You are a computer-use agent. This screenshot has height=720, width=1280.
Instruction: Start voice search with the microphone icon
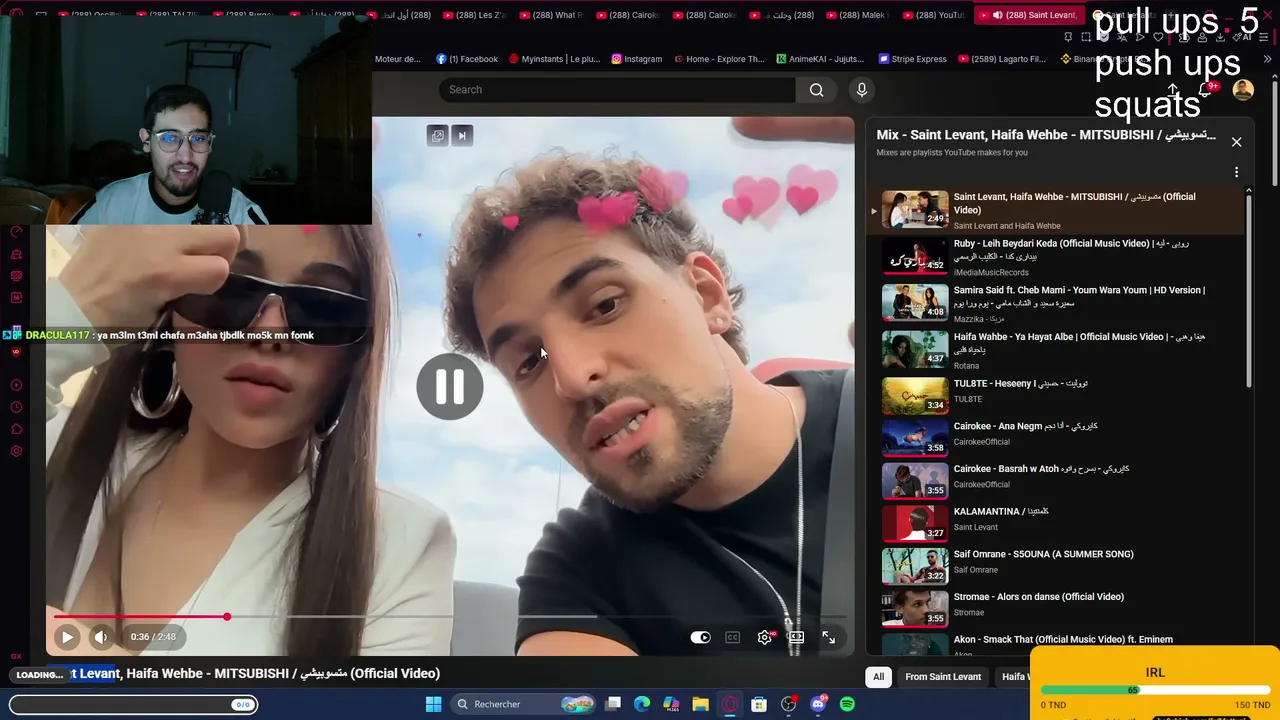point(862,90)
